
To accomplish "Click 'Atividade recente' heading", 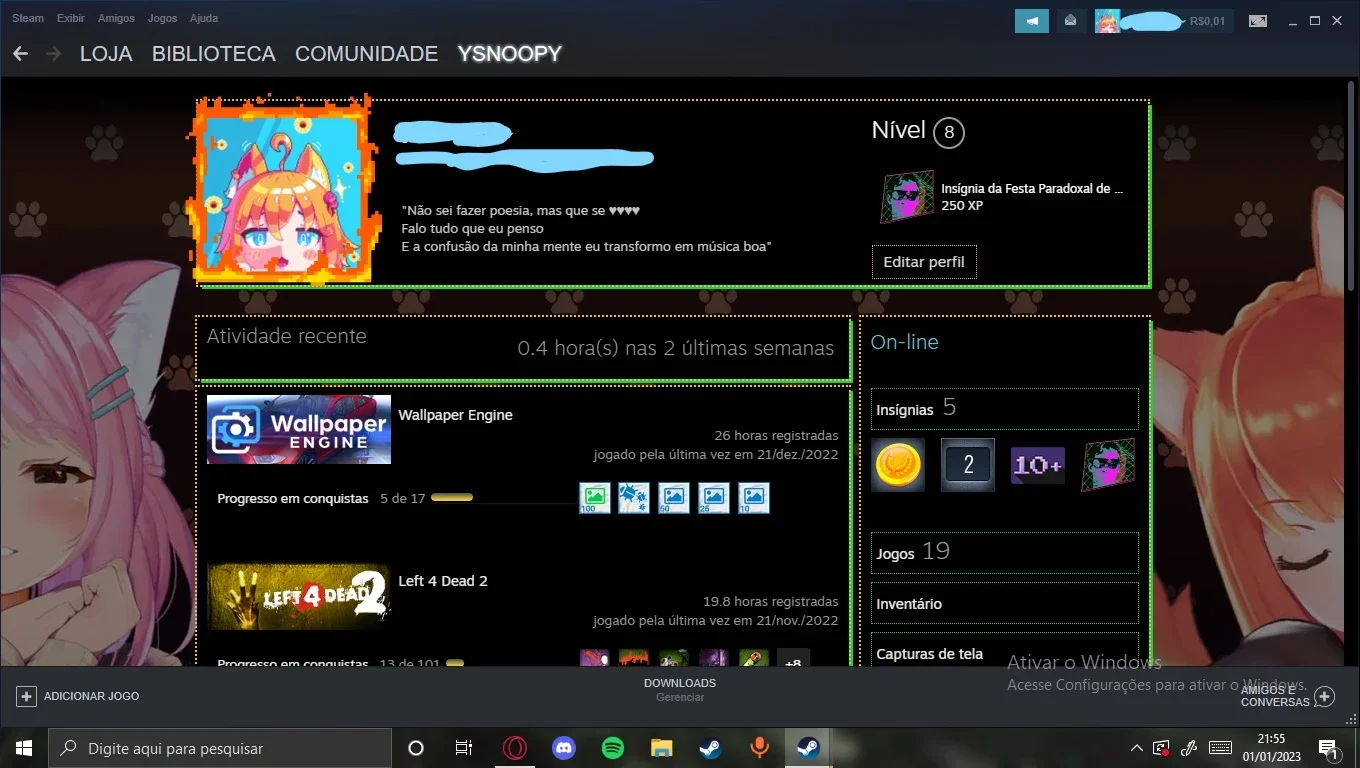I will [x=287, y=337].
